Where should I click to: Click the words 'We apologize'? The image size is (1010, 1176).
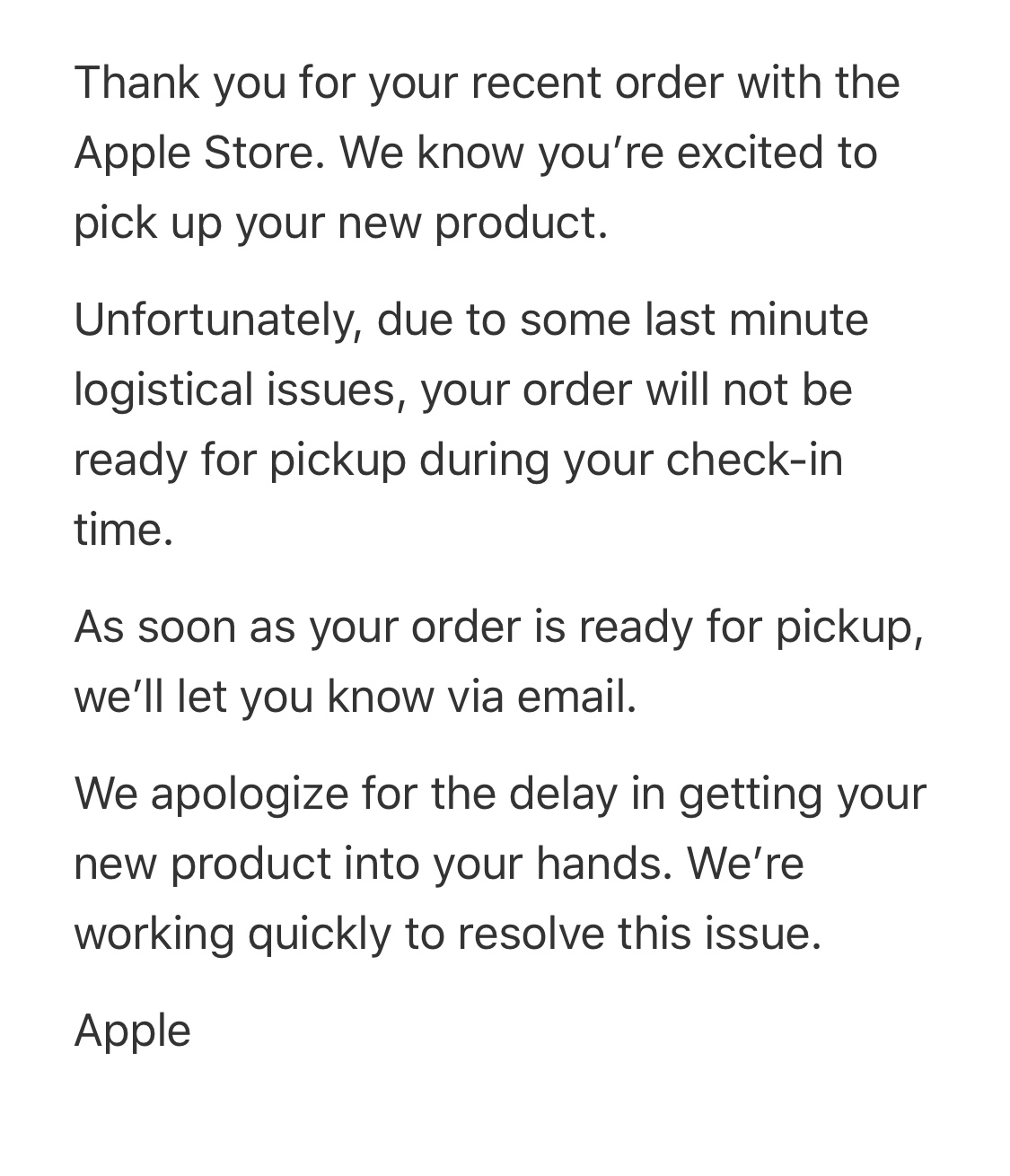point(211,795)
